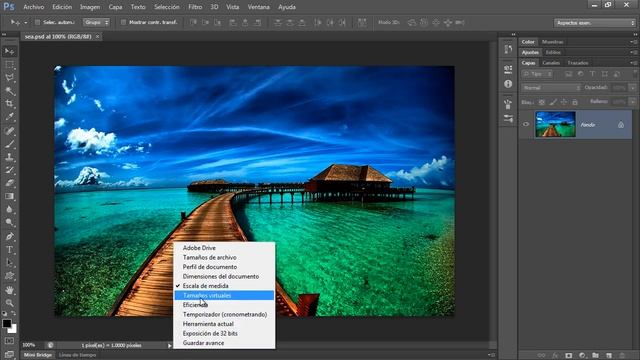Click the foreground color swatch
Image resolution: width=640 pixels, height=360 pixels.
[7, 324]
